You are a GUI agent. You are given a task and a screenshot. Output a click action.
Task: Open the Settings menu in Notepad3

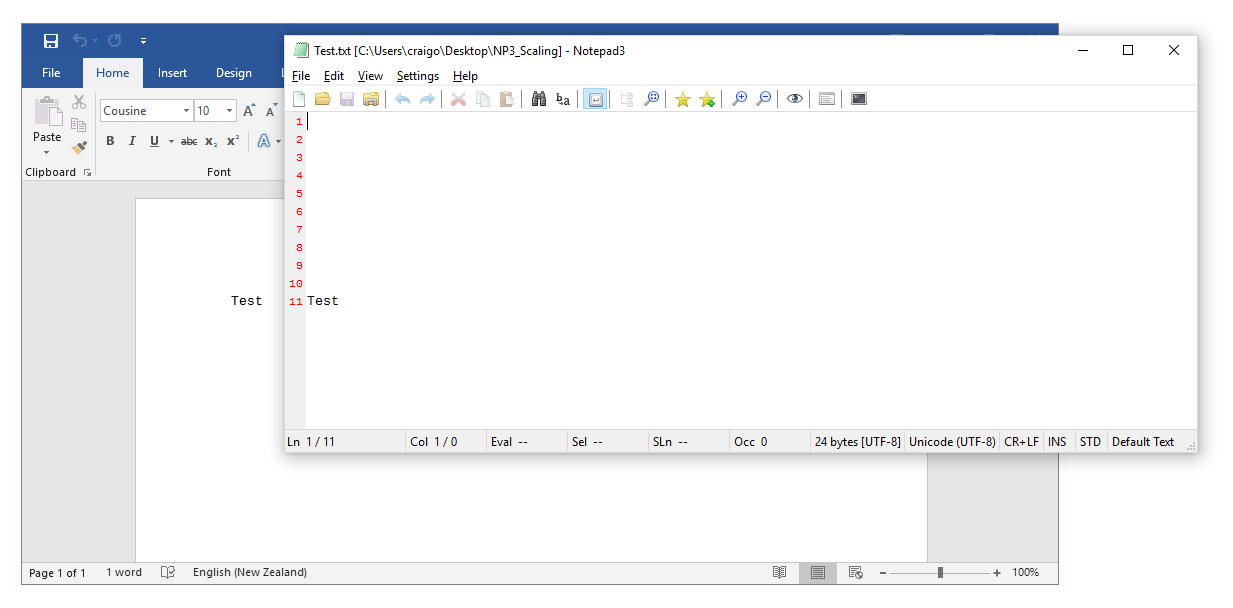[418, 76]
